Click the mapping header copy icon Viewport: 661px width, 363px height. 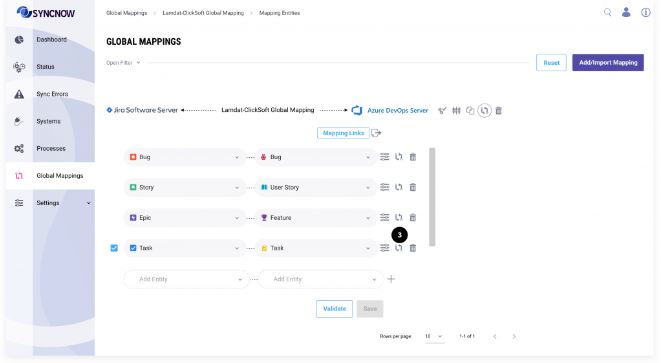pyautogui.click(x=470, y=110)
